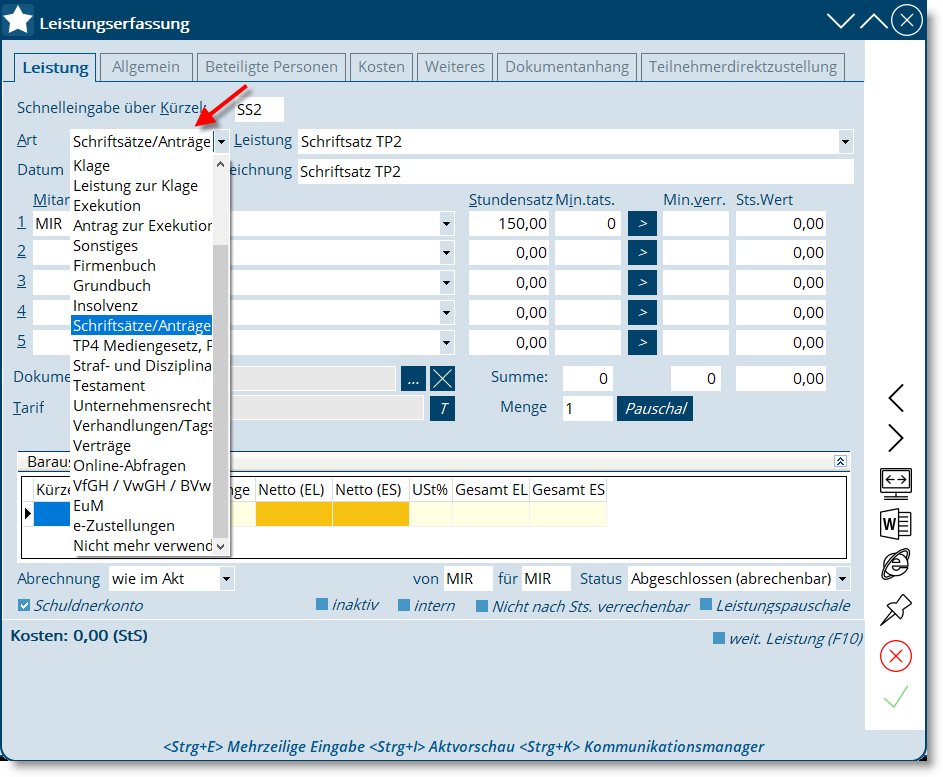Toggle the Schuldnerkonto checkbox
The width and height of the screenshot is (943, 777).
click(x=24, y=606)
